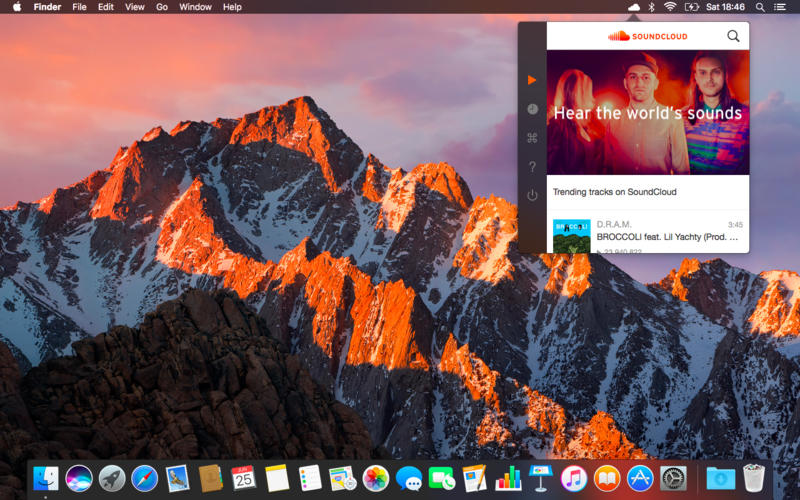800x500 pixels.
Task: Click the Hear the world's sounds banner
Action: [x=648, y=112]
